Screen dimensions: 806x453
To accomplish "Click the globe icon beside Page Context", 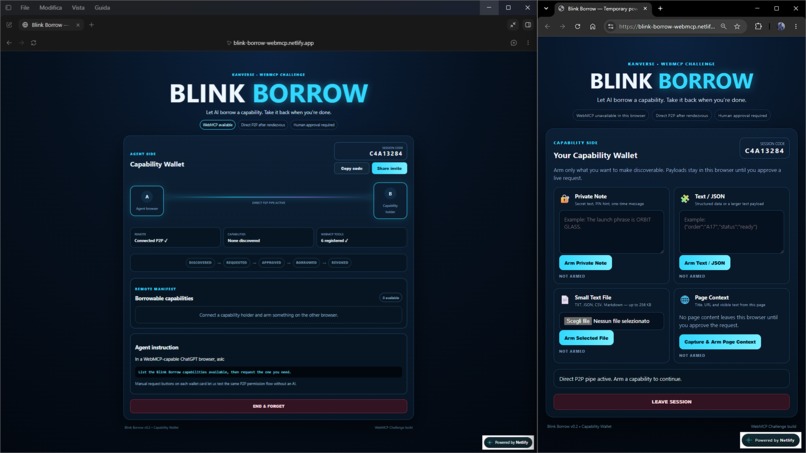I will tap(685, 300).
